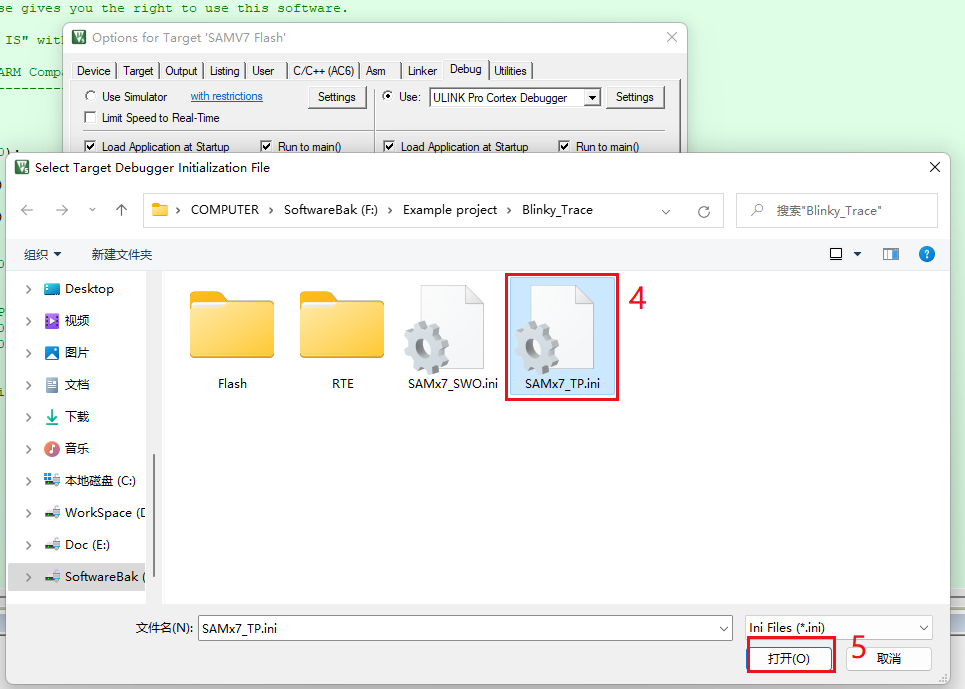This screenshot has width=965, height=689.
Task: Navigate back with the back arrow
Action: (27, 210)
